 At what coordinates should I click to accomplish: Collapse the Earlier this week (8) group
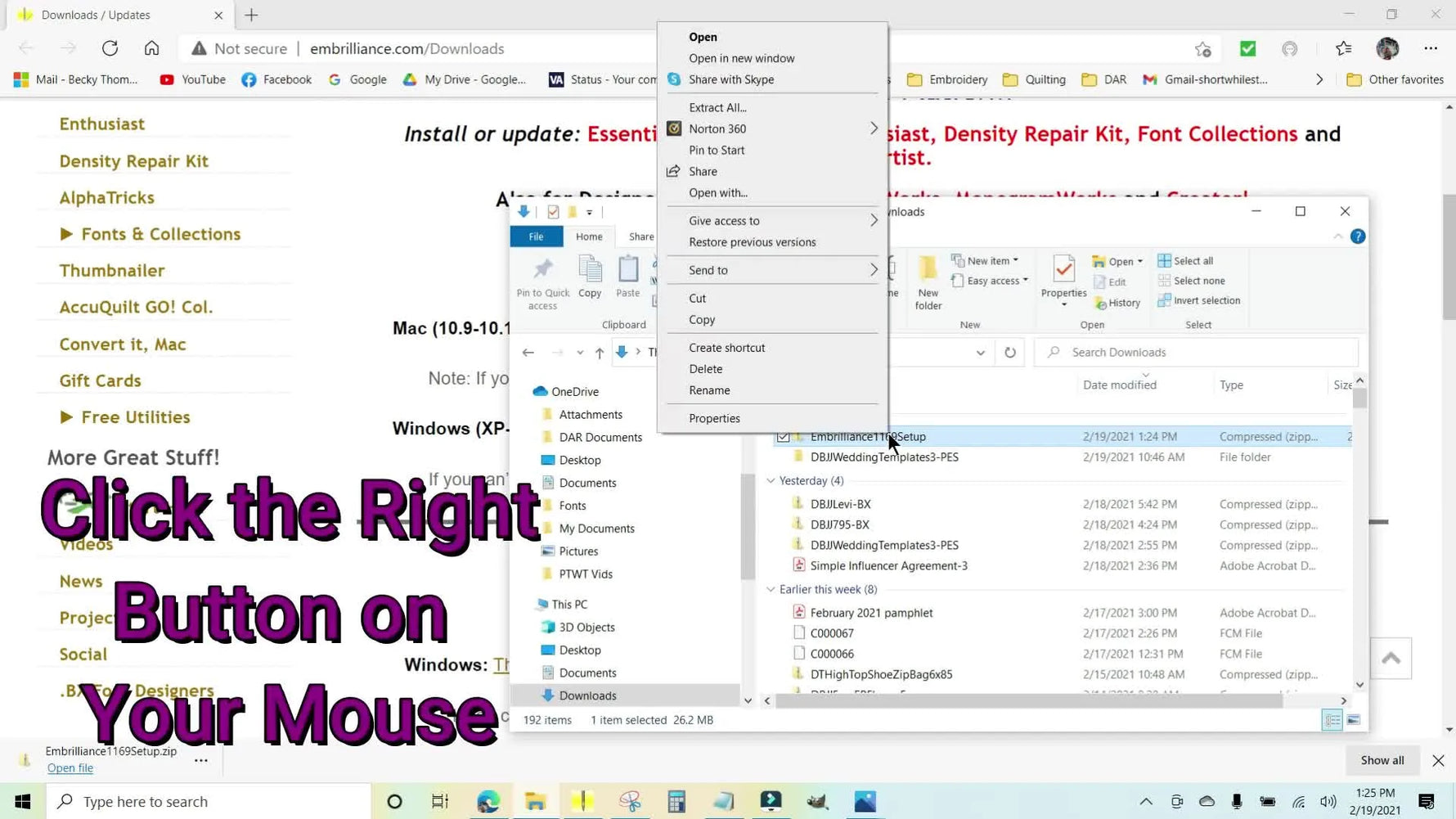click(x=771, y=590)
